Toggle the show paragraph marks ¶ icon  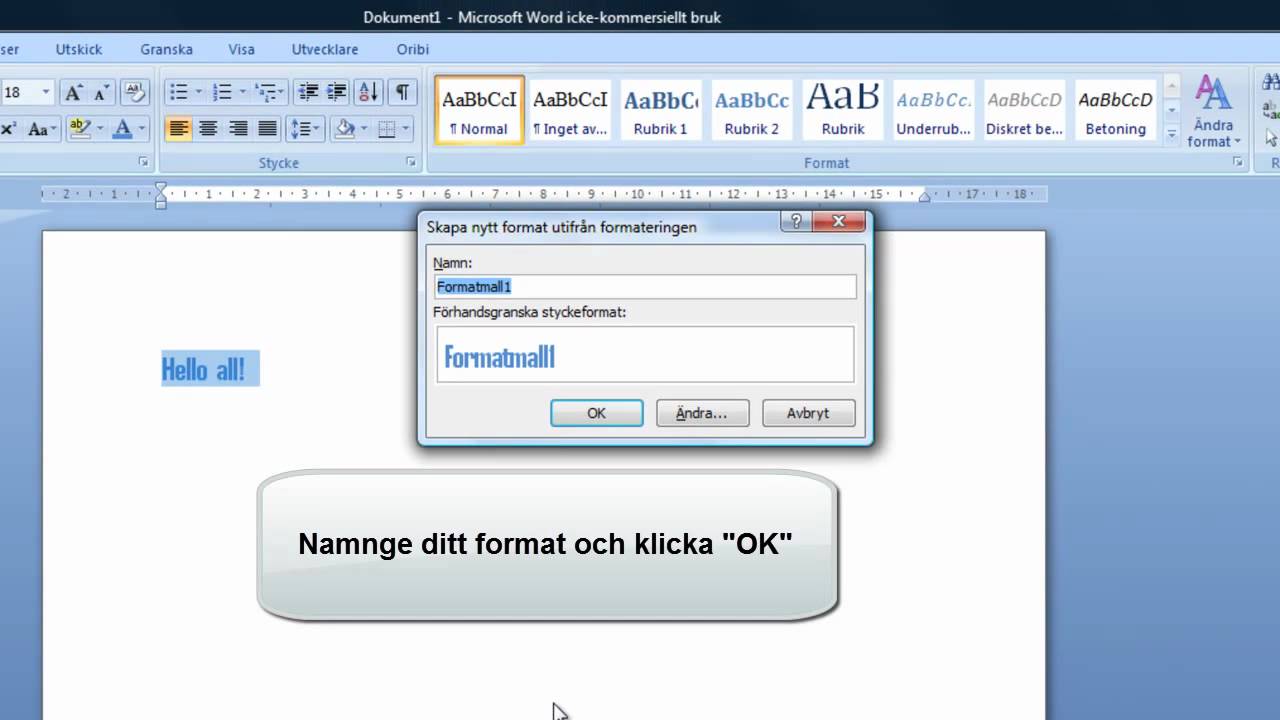(402, 93)
